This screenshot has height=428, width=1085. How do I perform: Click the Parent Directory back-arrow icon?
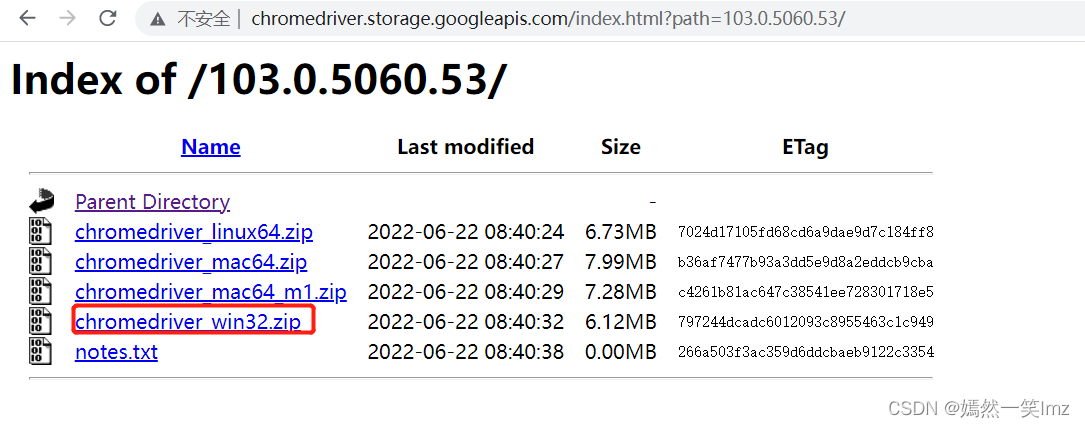[x=41, y=201]
